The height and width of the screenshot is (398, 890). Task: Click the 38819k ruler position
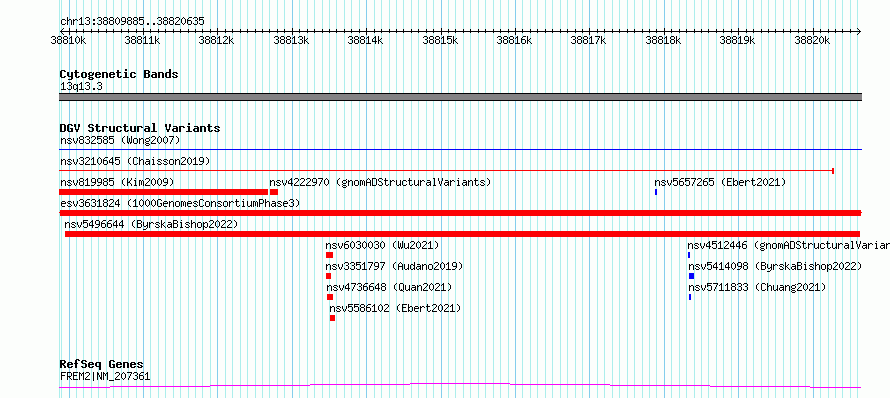click(x=738, y=40)
